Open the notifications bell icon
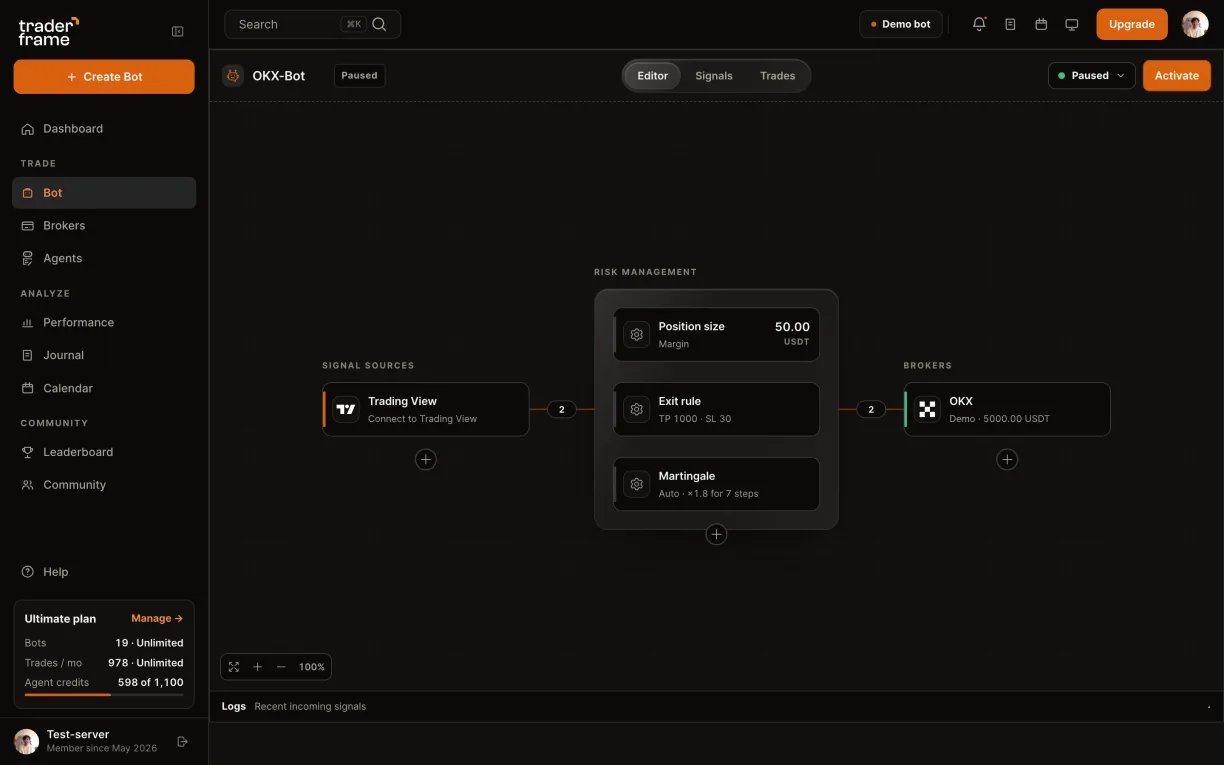The width and height of the screenshot is (1224, 765). (979, 24)
